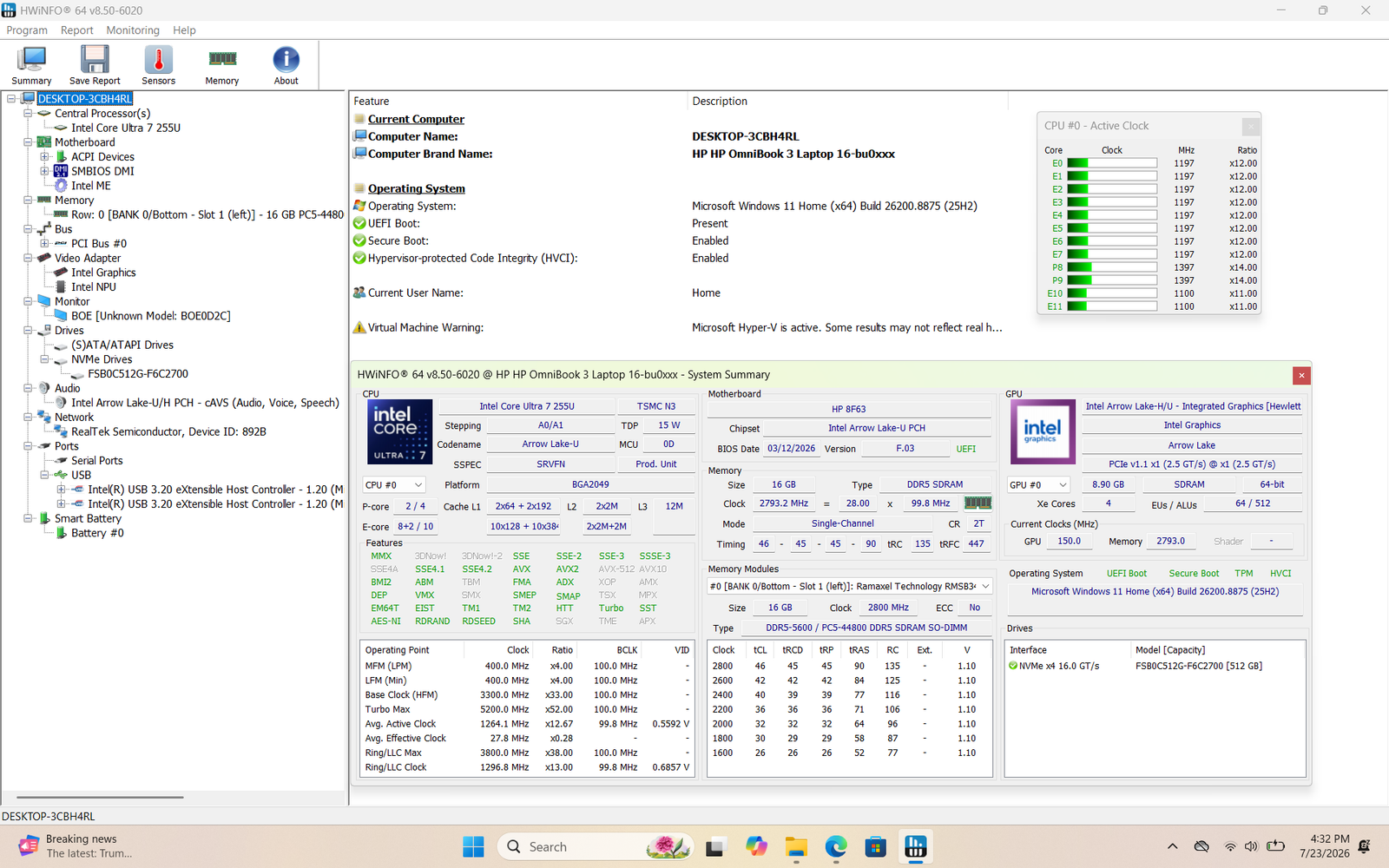
Task: Expand the ACPI Devices node
Action: [44, 157]
